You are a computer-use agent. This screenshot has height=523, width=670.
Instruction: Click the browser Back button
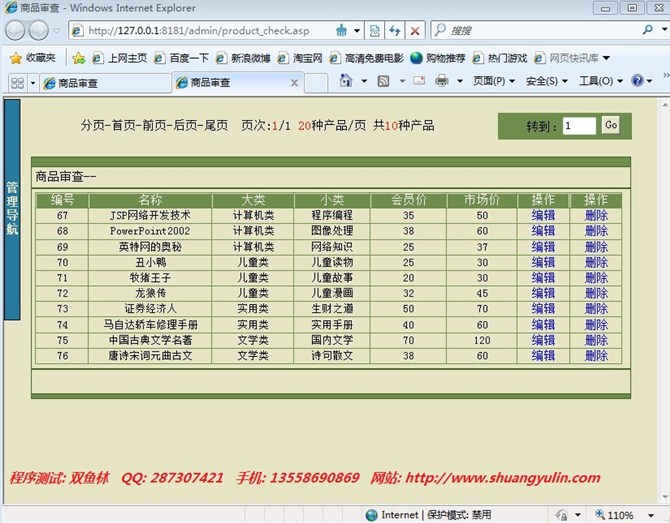(x=15, y=30)
